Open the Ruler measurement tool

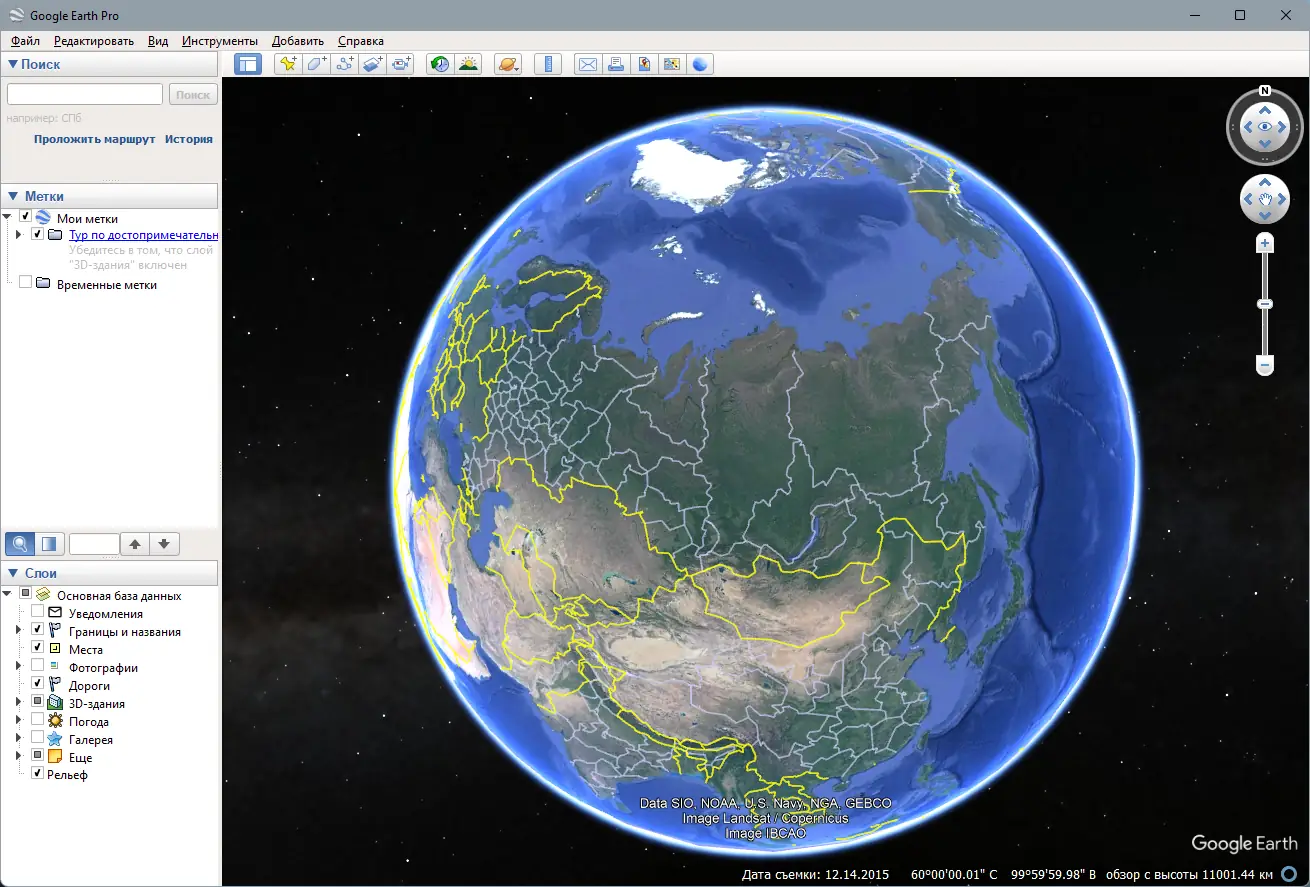tap(548, 63)
